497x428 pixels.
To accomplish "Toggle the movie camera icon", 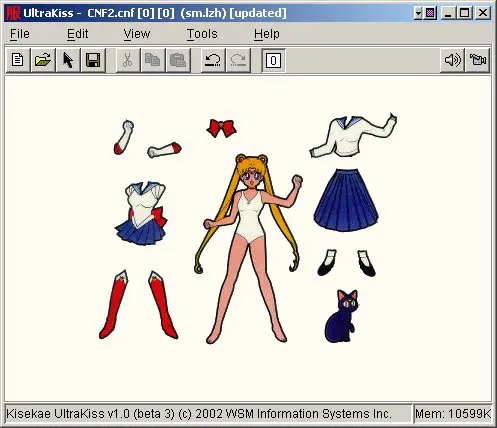I will coord(478,60).
